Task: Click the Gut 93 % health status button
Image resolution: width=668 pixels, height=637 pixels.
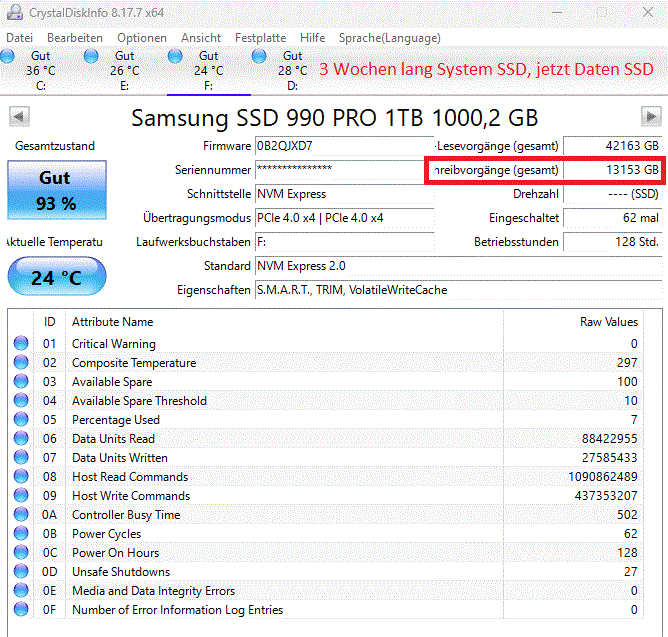Action: 57,190
